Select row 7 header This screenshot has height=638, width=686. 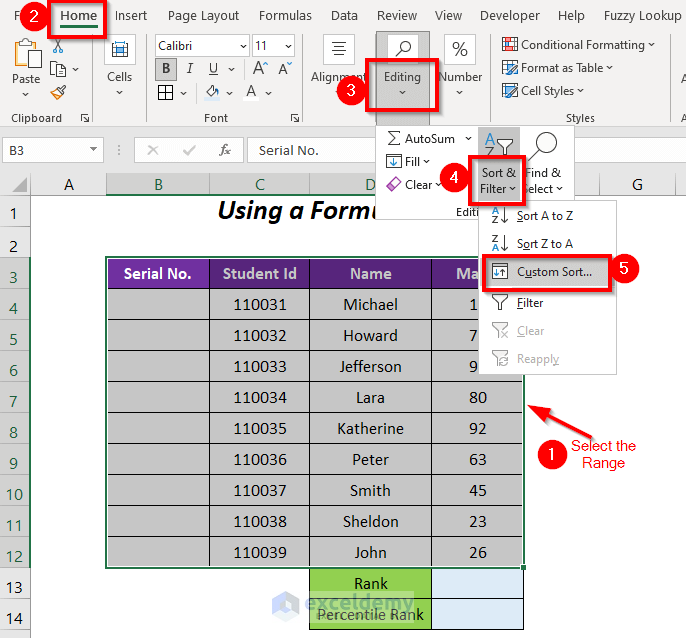pyautogui.click(x=14, y=401)
